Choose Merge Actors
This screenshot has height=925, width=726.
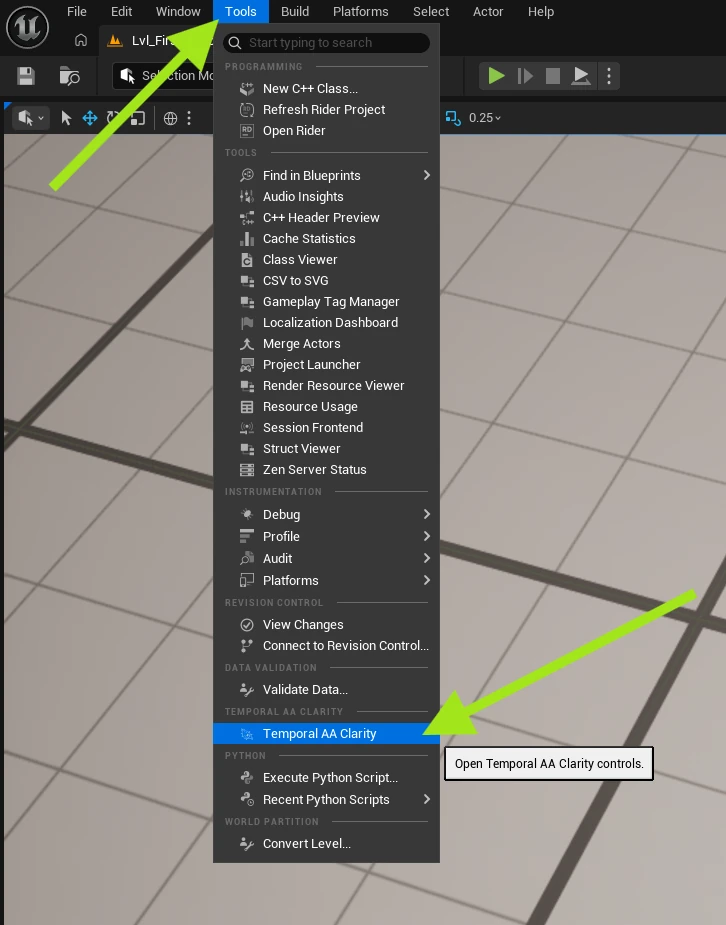(326, 343)
